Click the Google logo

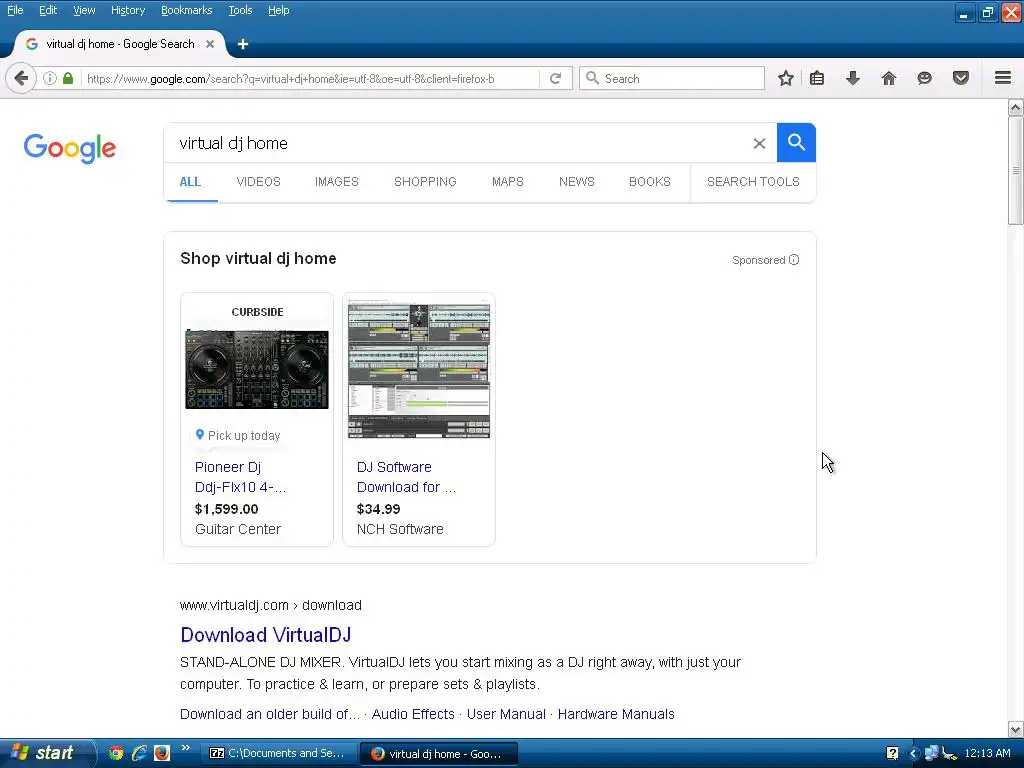[x=70, y=148]
